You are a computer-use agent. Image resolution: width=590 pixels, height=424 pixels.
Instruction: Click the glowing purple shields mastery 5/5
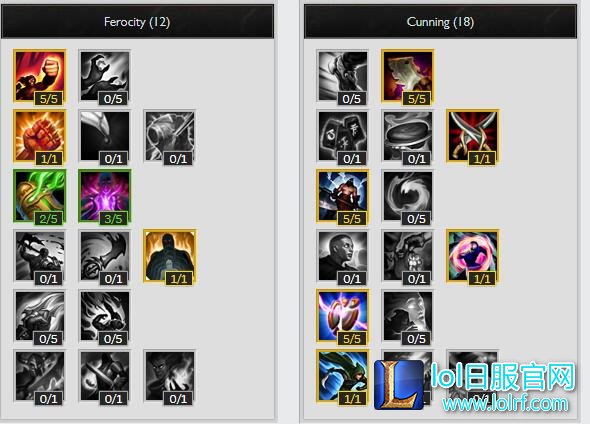[x=343, y=316]
